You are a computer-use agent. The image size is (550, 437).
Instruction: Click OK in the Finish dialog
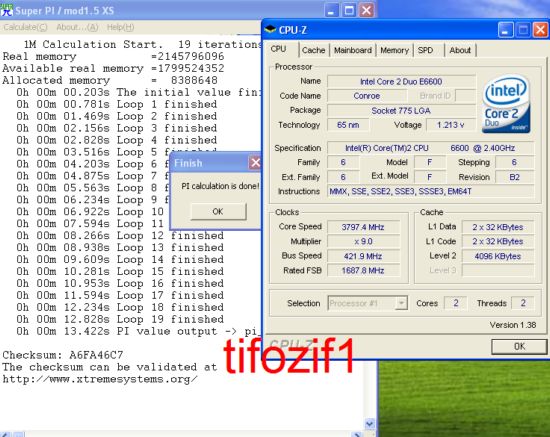tap(218, 211)
